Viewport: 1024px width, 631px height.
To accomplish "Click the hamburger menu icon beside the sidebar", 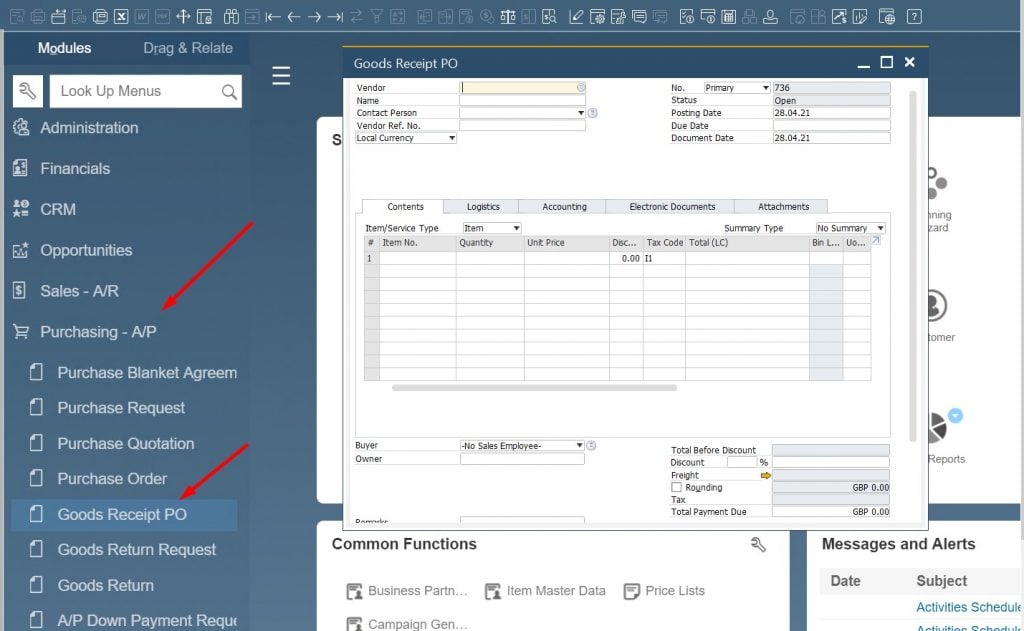I will (x=281, y=75).
